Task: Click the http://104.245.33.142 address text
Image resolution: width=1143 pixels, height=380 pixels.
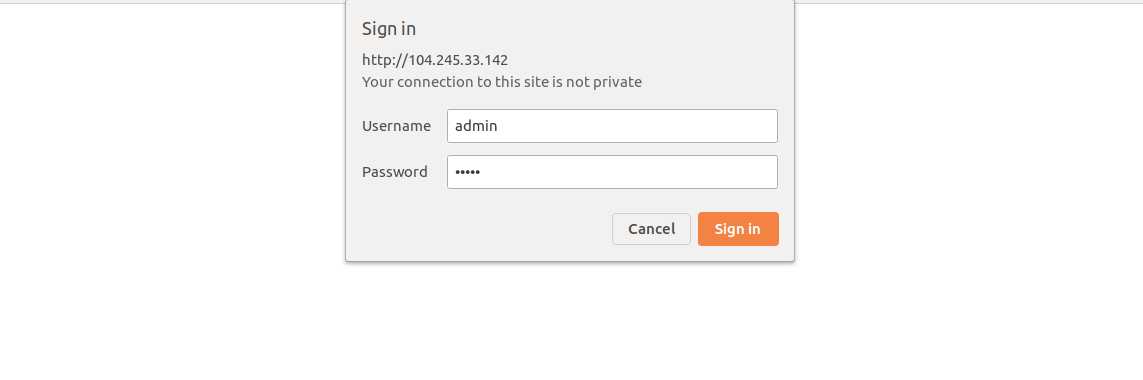Action: [x=435, y=60]
